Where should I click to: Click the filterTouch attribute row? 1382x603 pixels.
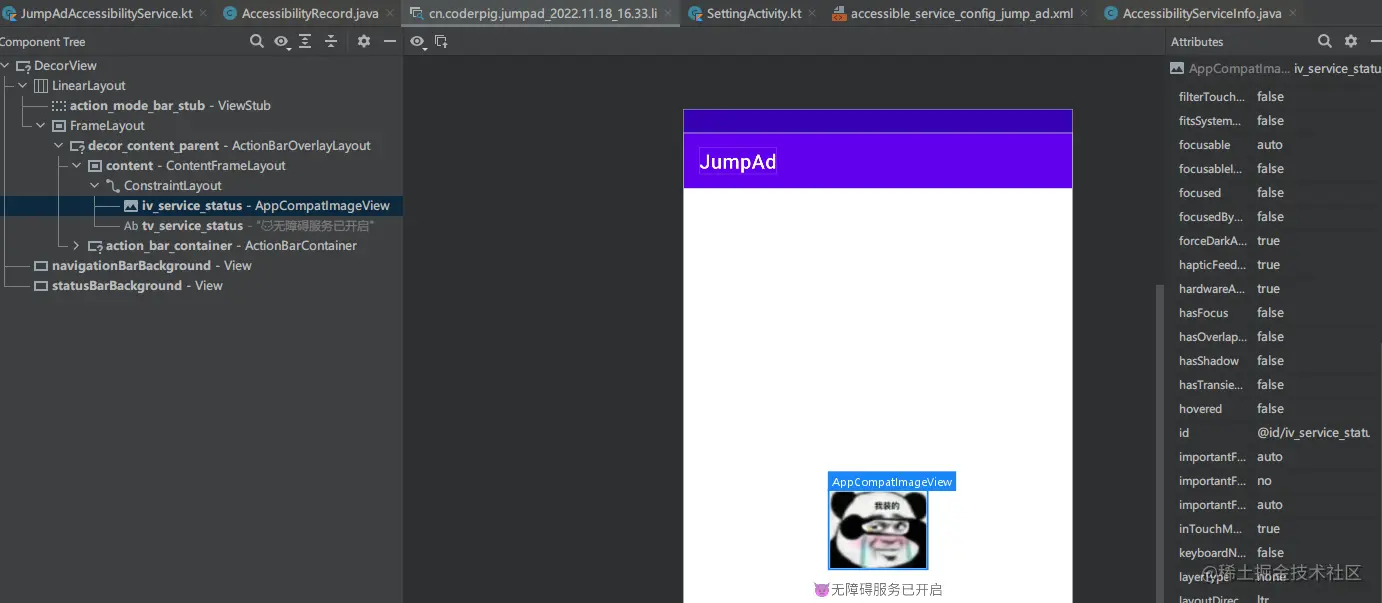[x=1273, y=97]
